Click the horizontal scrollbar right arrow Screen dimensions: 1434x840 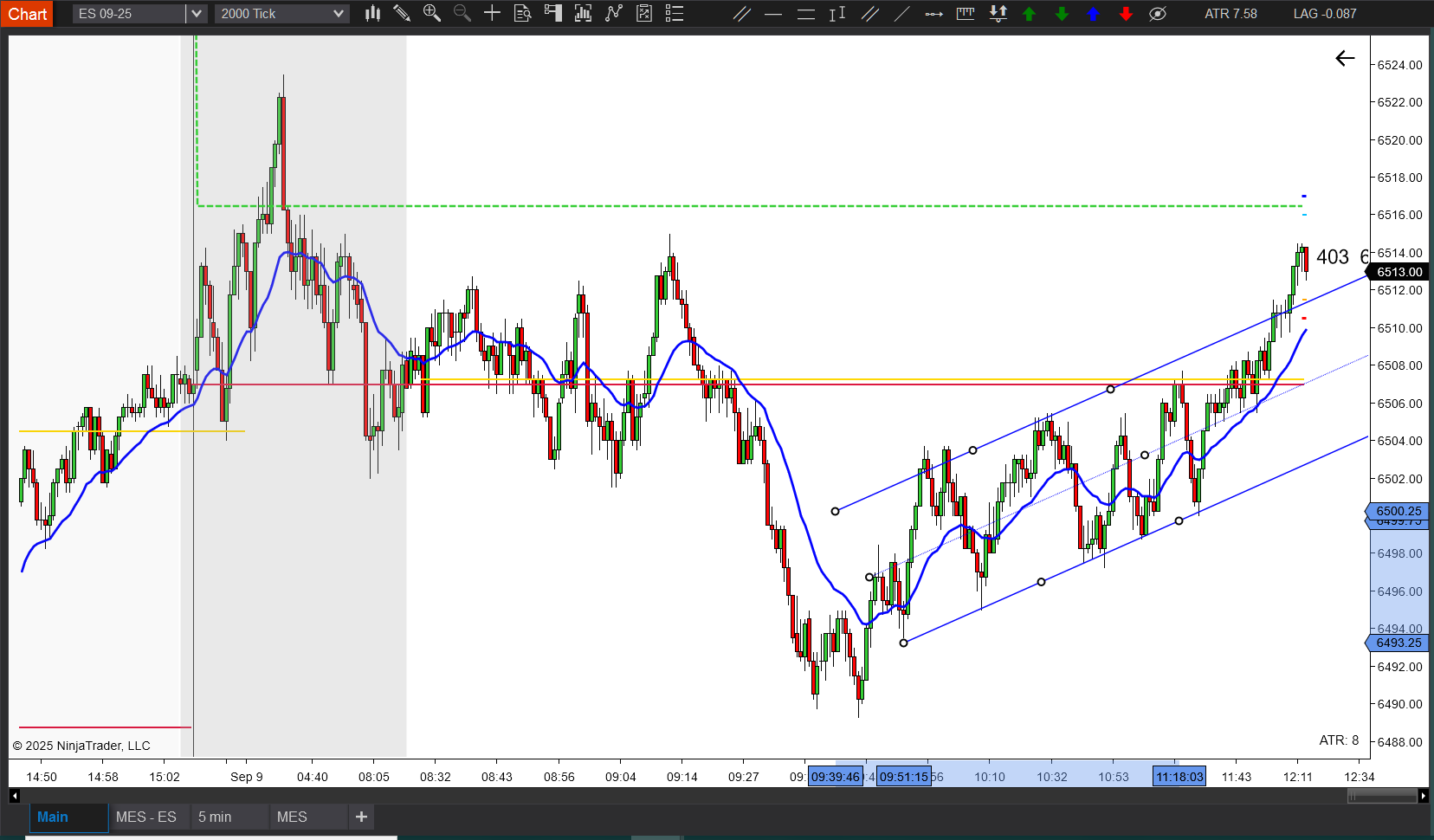(x=1423, y=795)
